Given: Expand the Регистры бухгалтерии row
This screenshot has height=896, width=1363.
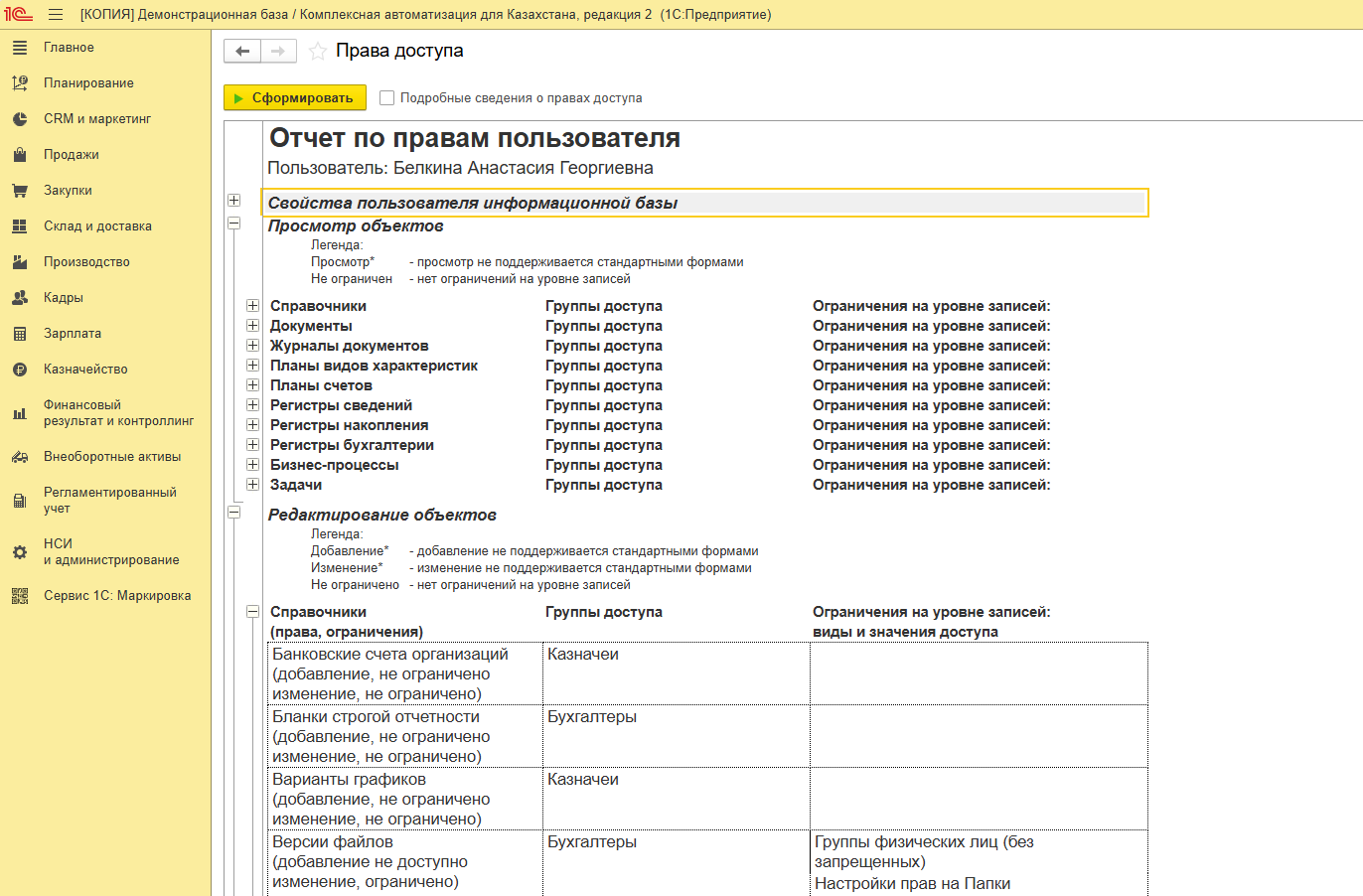Looking at the screenshot, I should 253,445.
